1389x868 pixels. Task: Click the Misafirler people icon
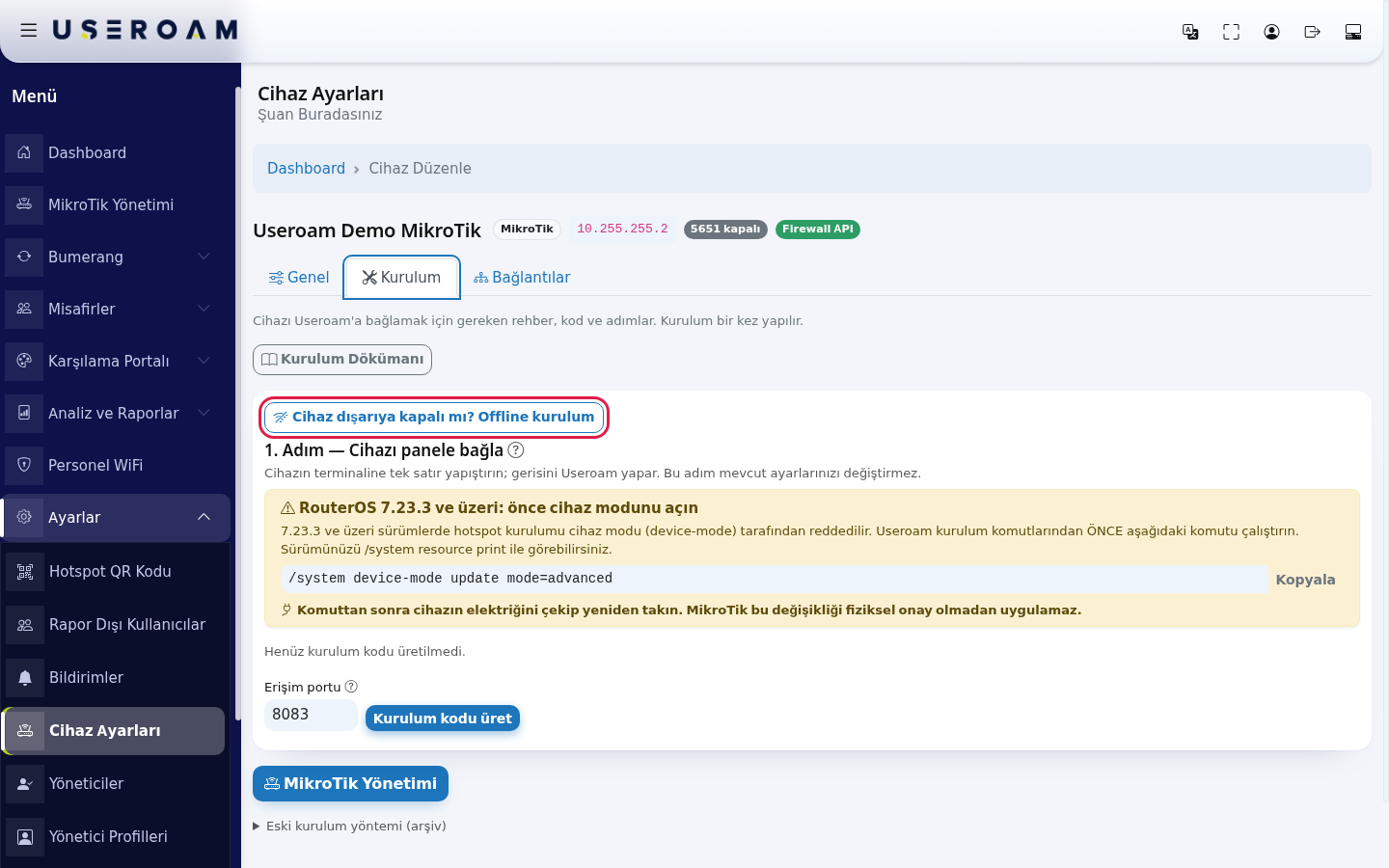[24, 309]
